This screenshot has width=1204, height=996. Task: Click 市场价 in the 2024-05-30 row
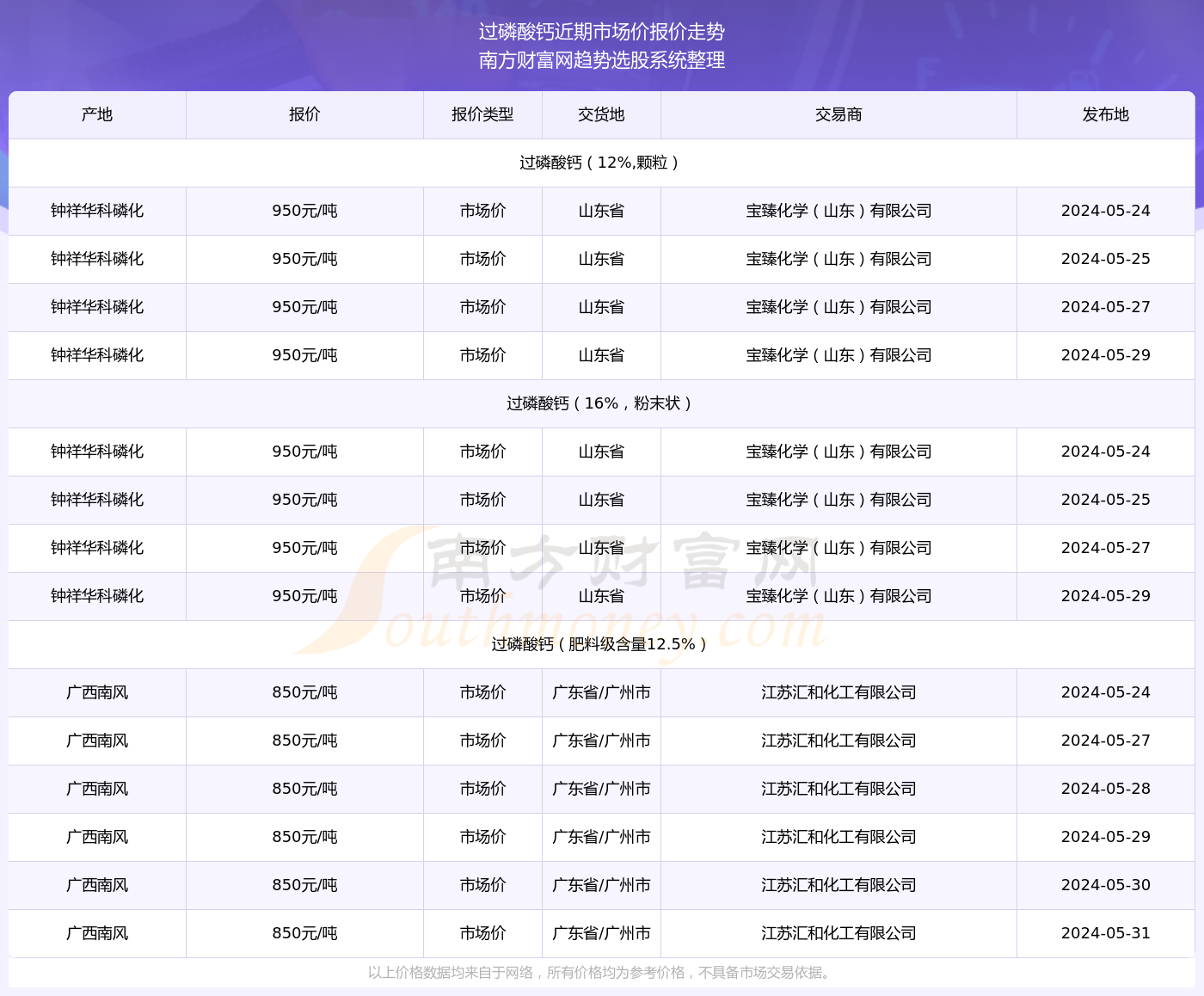tap(482, 885)
